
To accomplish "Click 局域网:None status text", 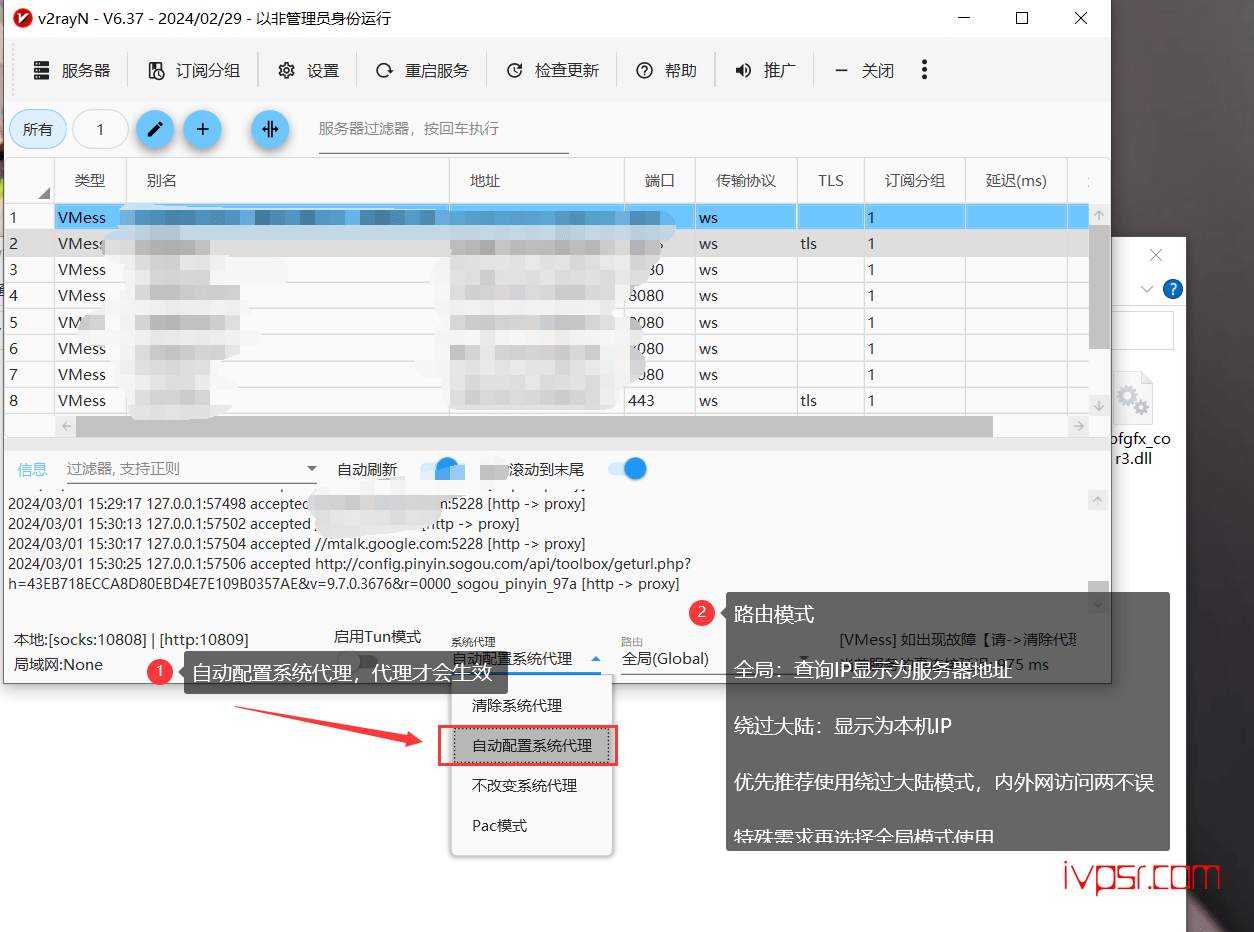I will coord(58,665).
